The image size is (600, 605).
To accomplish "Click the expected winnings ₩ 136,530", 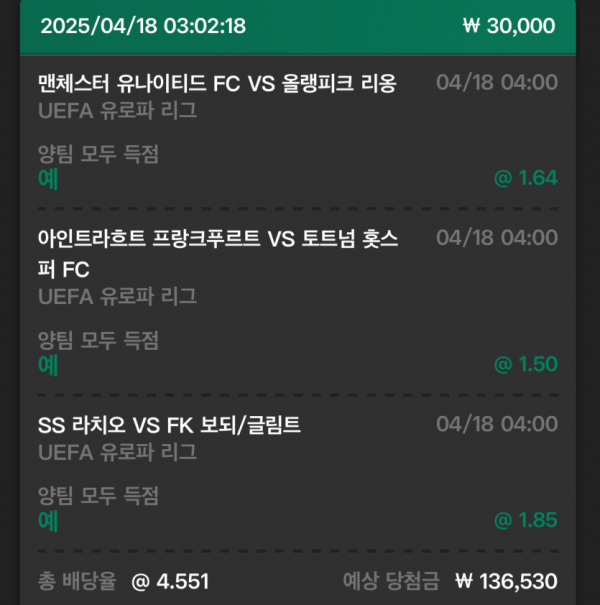I will tap(506, 581).
